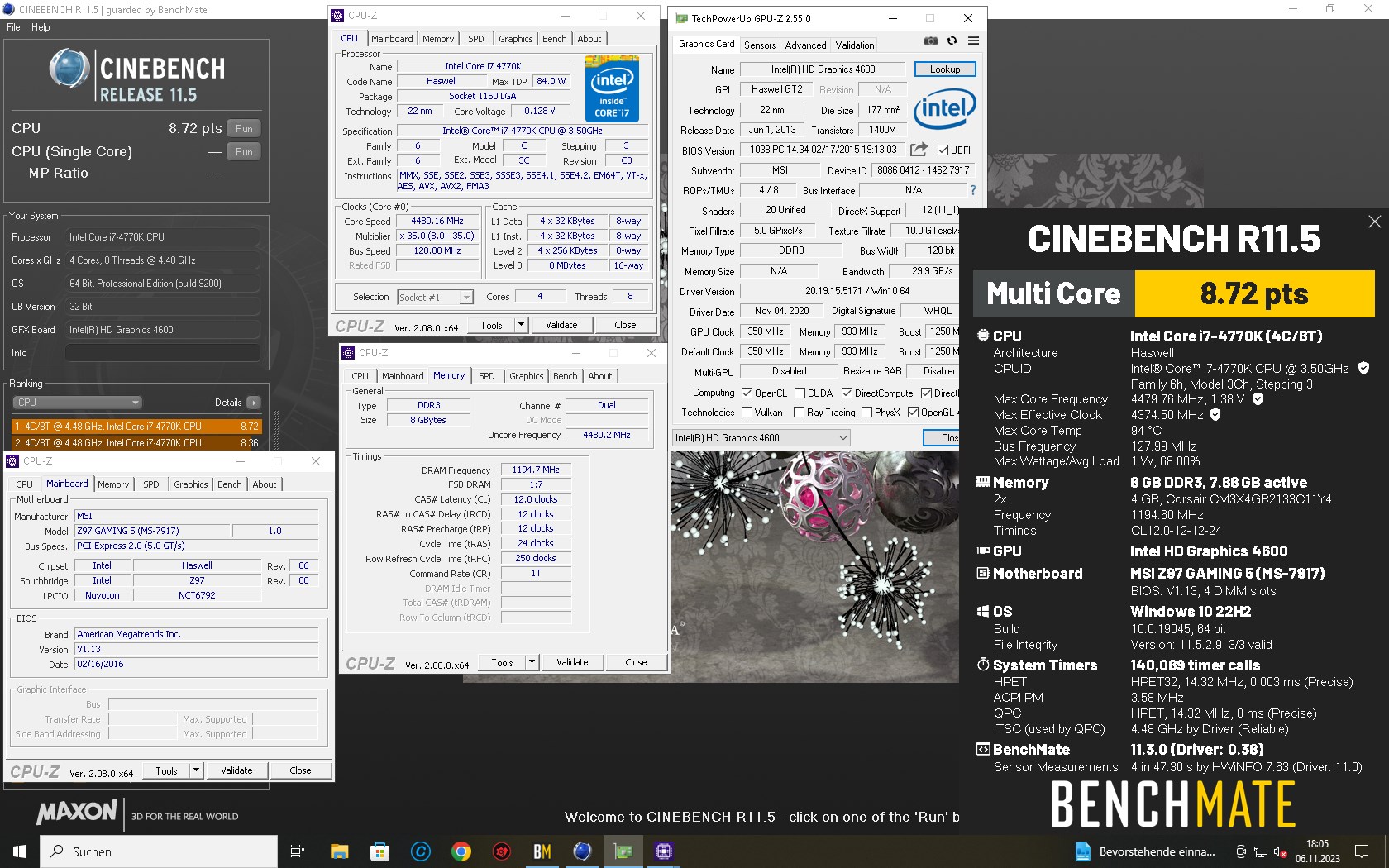Image resolution: width=1389 pixels, height=868 pixels.
Task: Run the CPU (Single Core) benchmark
Action: coord(244,152)
